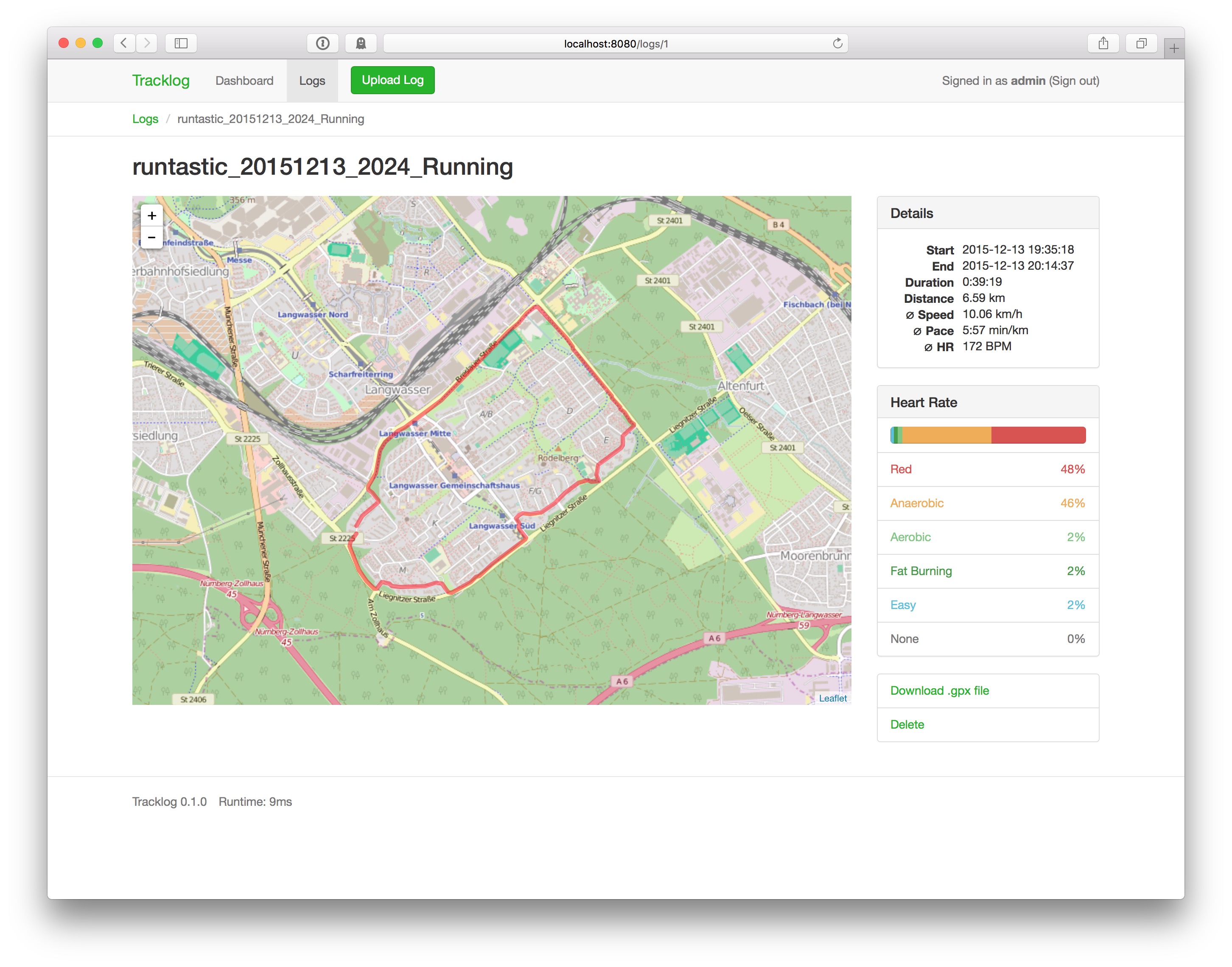Viewport: 1232px width, 967px height.
Task: Focus the localhost address bar
Action: [616, 44]
